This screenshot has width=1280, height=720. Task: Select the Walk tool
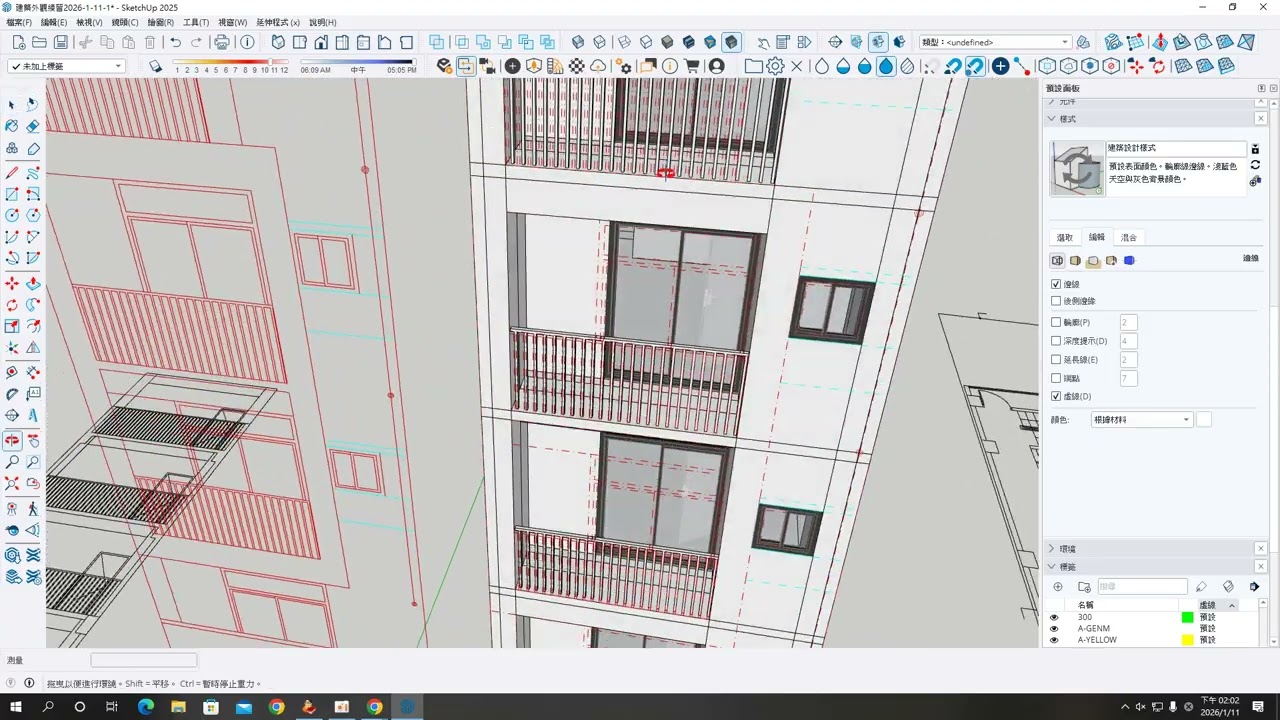[33, 508]
